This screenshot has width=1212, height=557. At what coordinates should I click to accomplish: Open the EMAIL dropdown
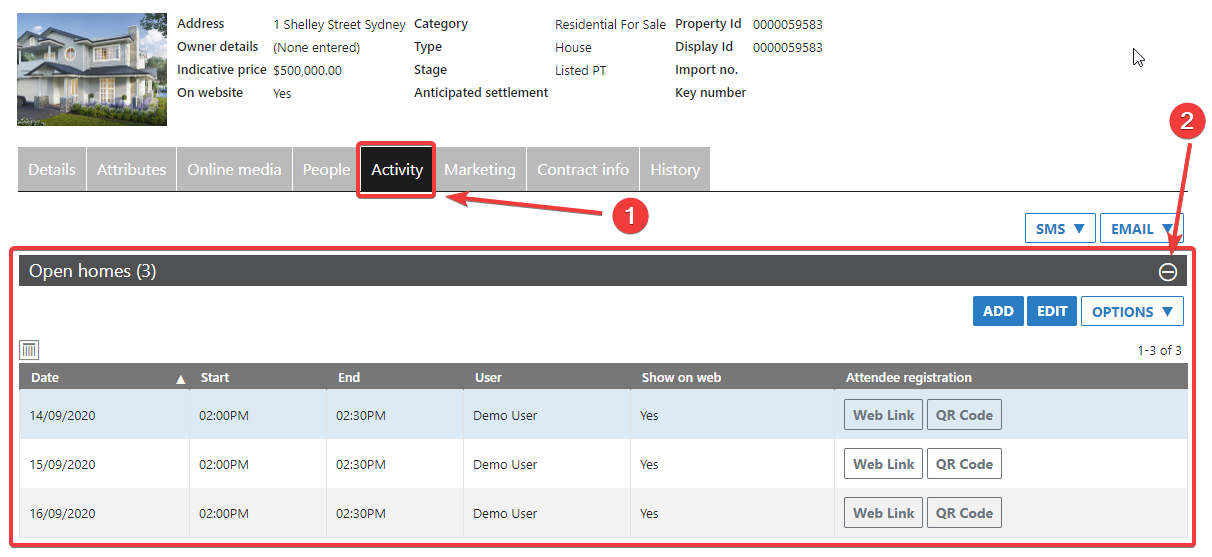pos(1141,229)
